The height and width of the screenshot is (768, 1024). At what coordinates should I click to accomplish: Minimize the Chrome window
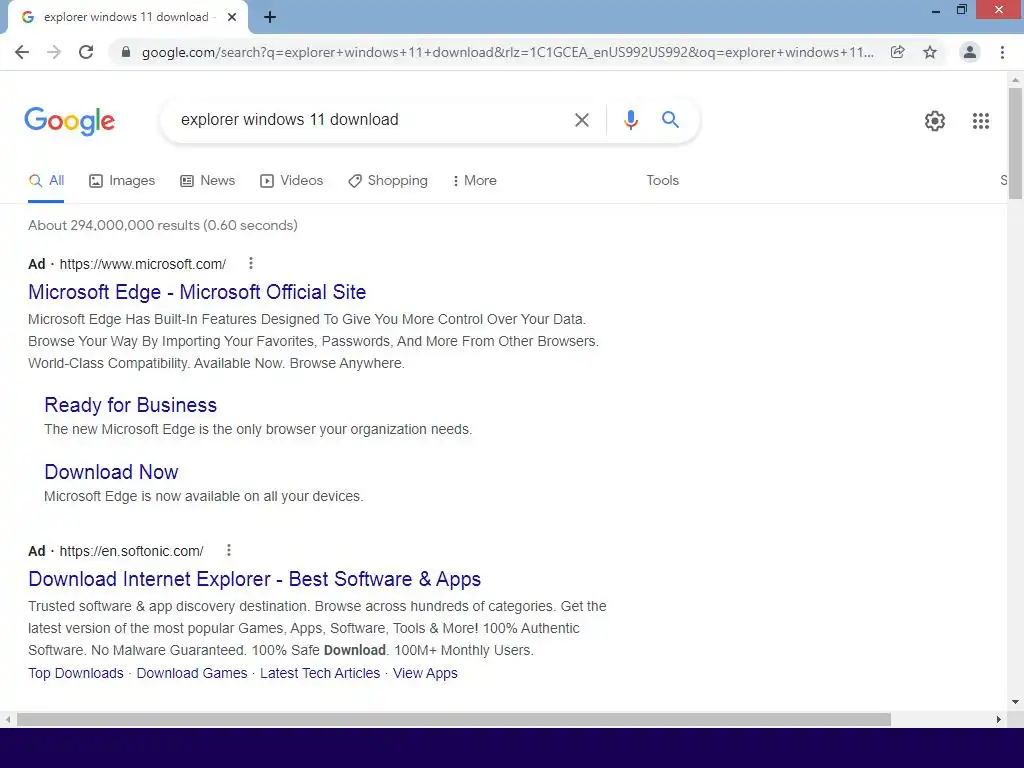(936, 10)
